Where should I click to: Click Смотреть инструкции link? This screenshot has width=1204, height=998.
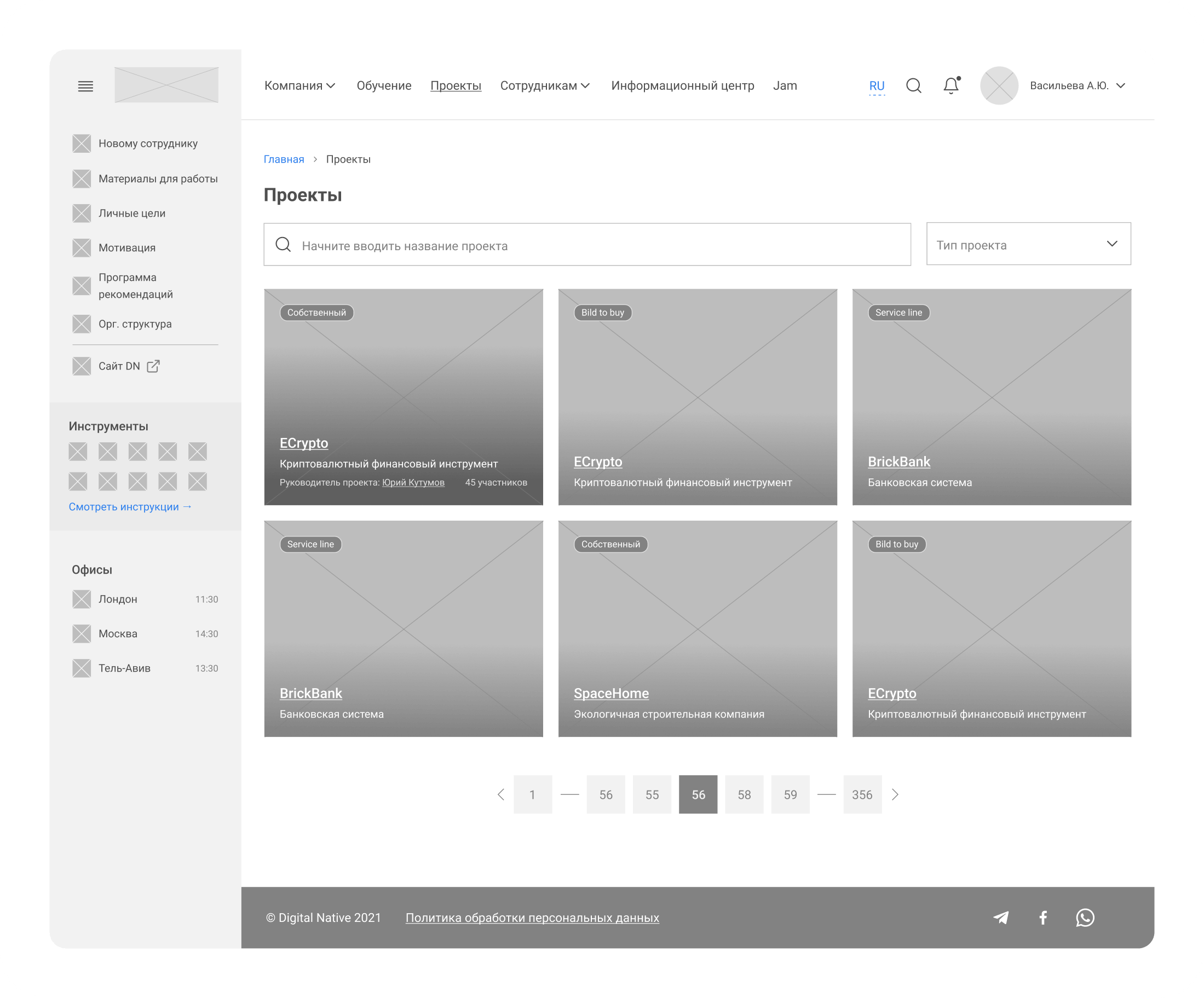(130, 507)
